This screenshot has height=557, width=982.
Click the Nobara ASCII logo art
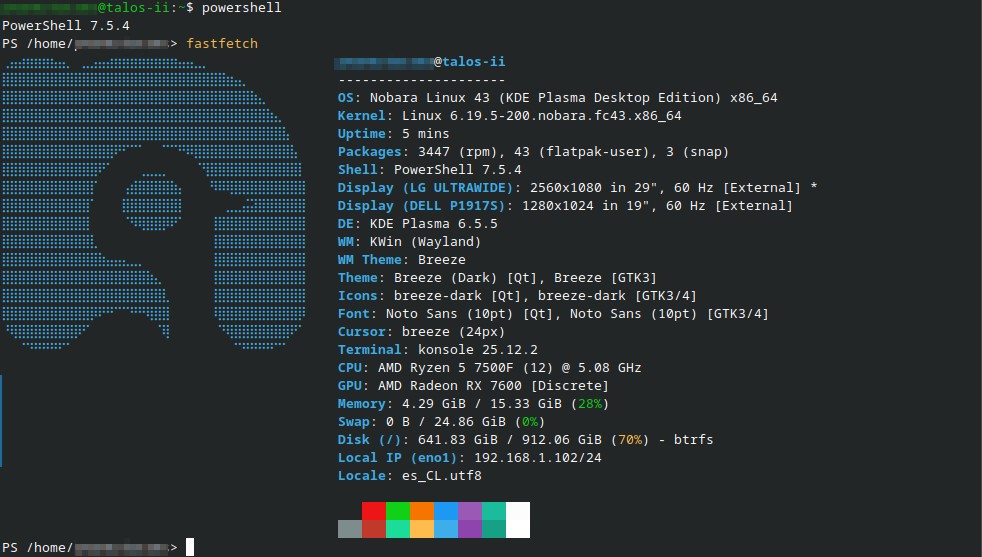(x=153, y=204)
